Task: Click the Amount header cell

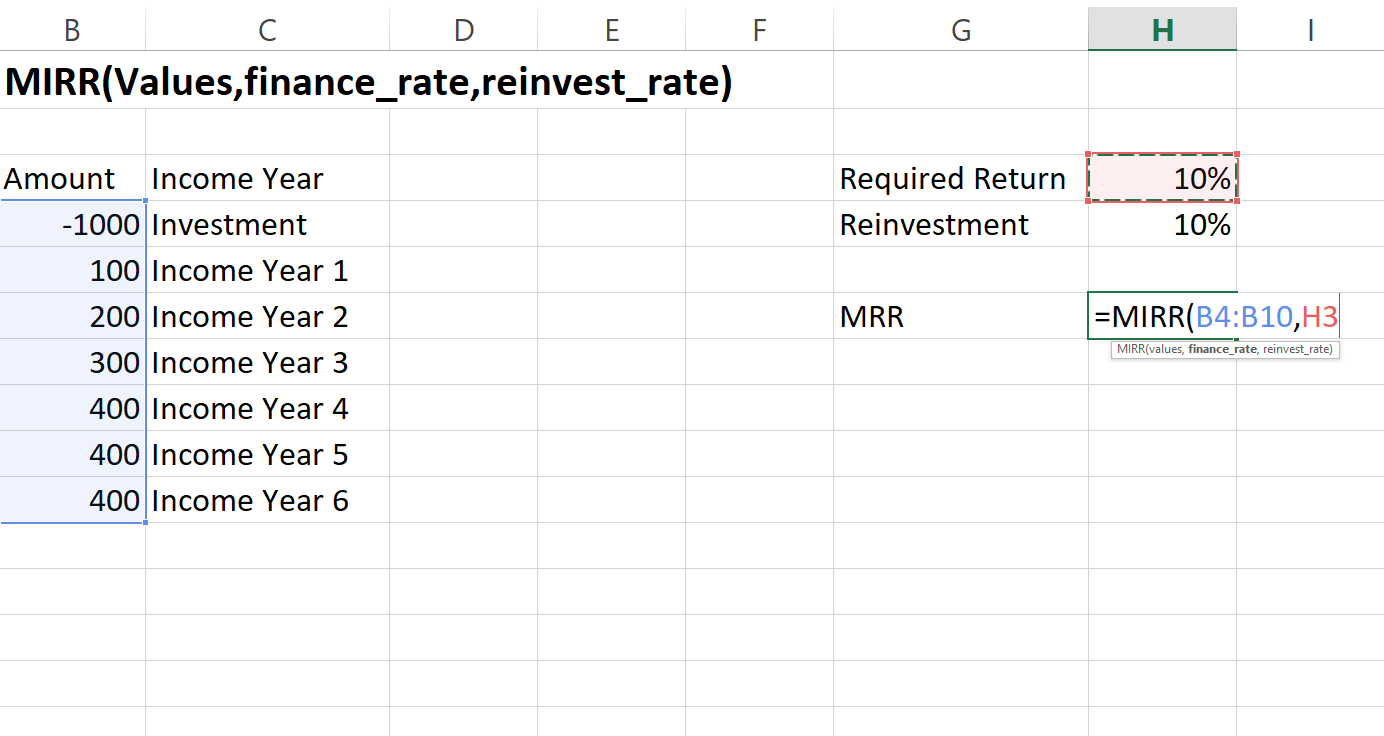Action: 60,178
